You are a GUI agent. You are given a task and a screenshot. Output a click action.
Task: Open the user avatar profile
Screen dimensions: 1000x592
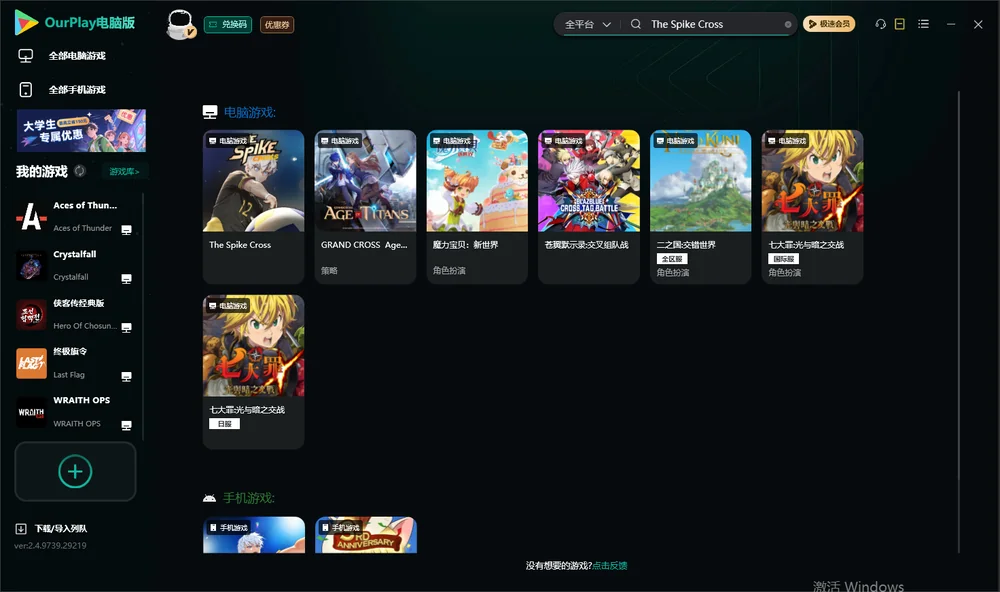pos(180,24)
